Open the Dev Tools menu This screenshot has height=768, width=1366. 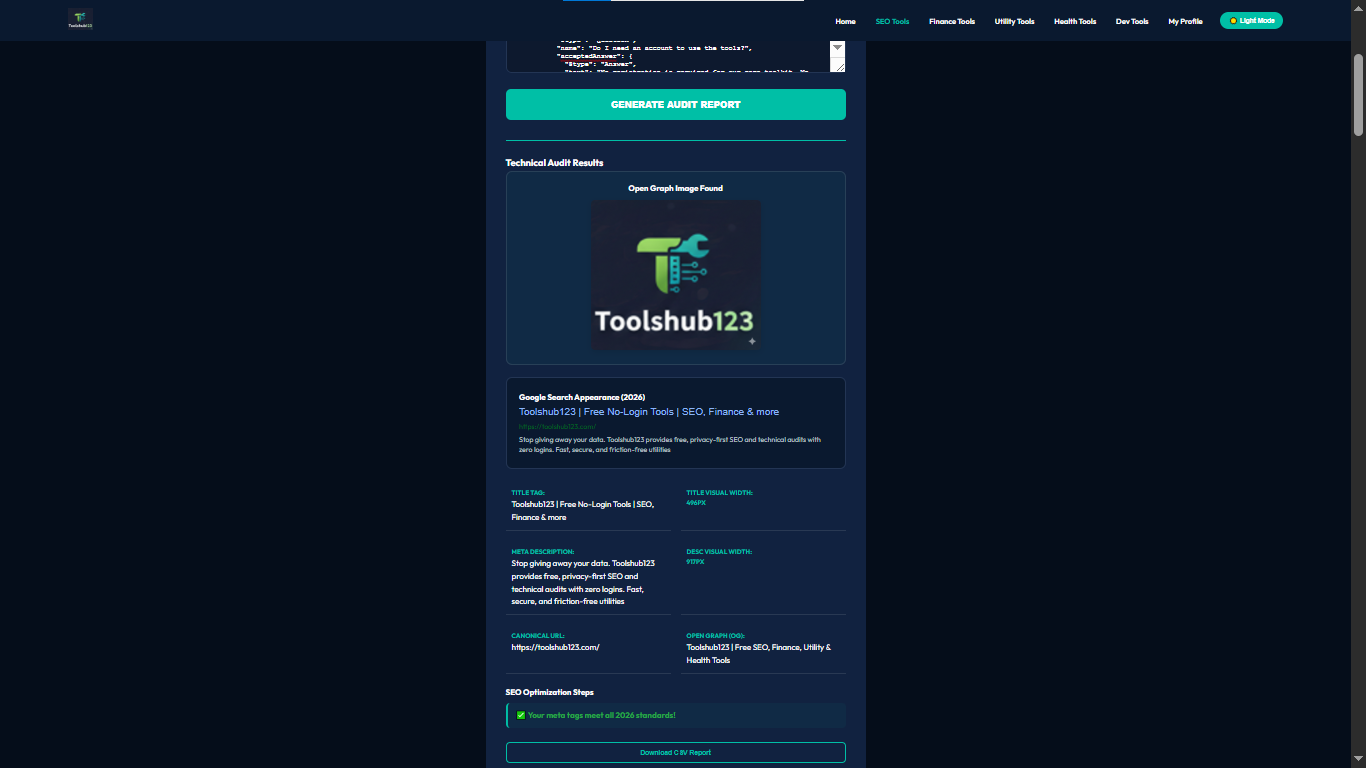pyautogui.click(x=1132, y=21)
